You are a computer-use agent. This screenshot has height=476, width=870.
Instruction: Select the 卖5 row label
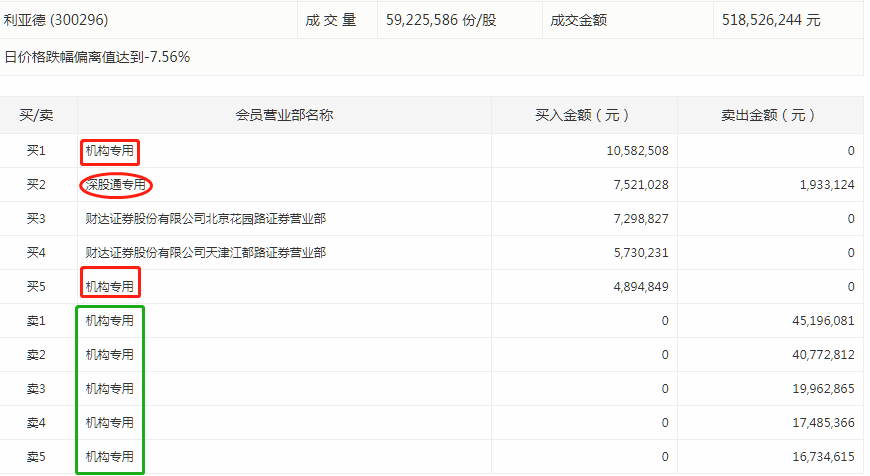[36, 457]
